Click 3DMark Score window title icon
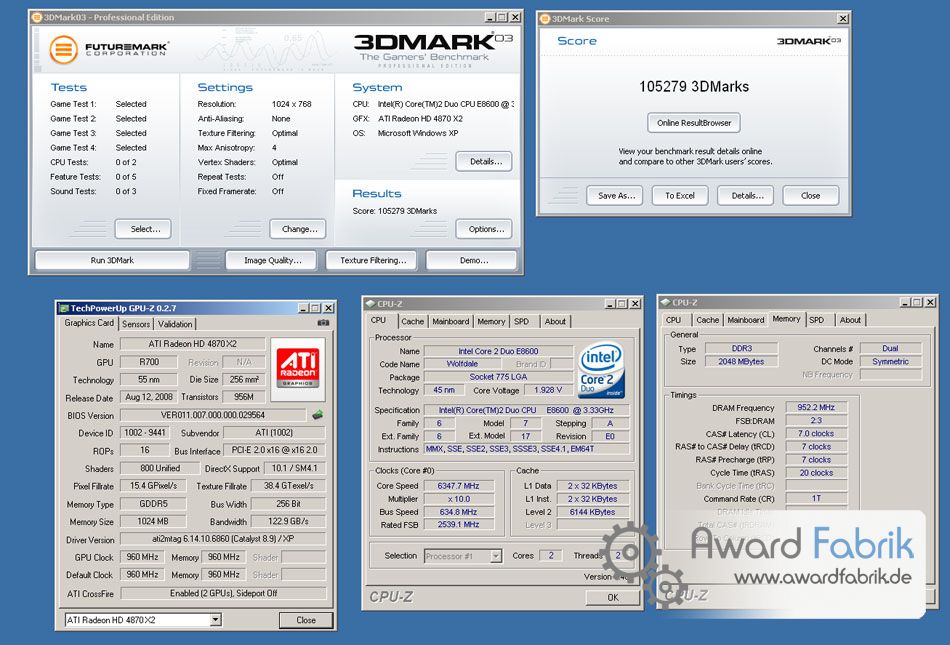 [x=545, y=19]
